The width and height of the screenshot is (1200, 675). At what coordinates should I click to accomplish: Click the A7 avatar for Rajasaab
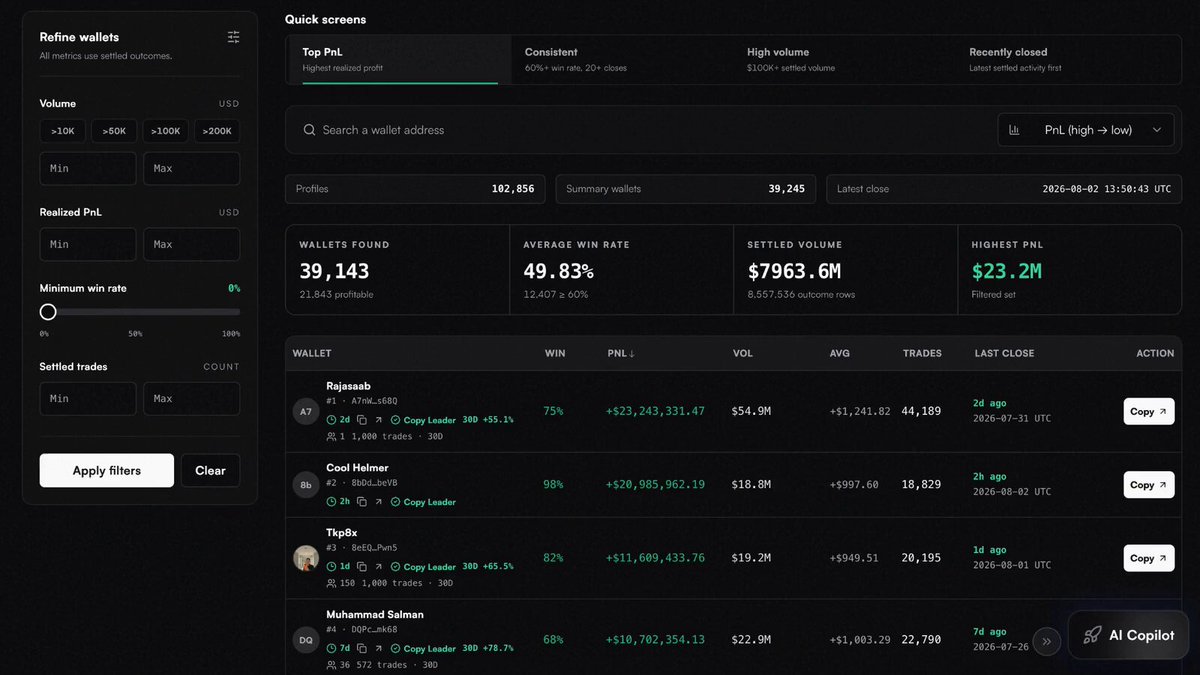306,411
